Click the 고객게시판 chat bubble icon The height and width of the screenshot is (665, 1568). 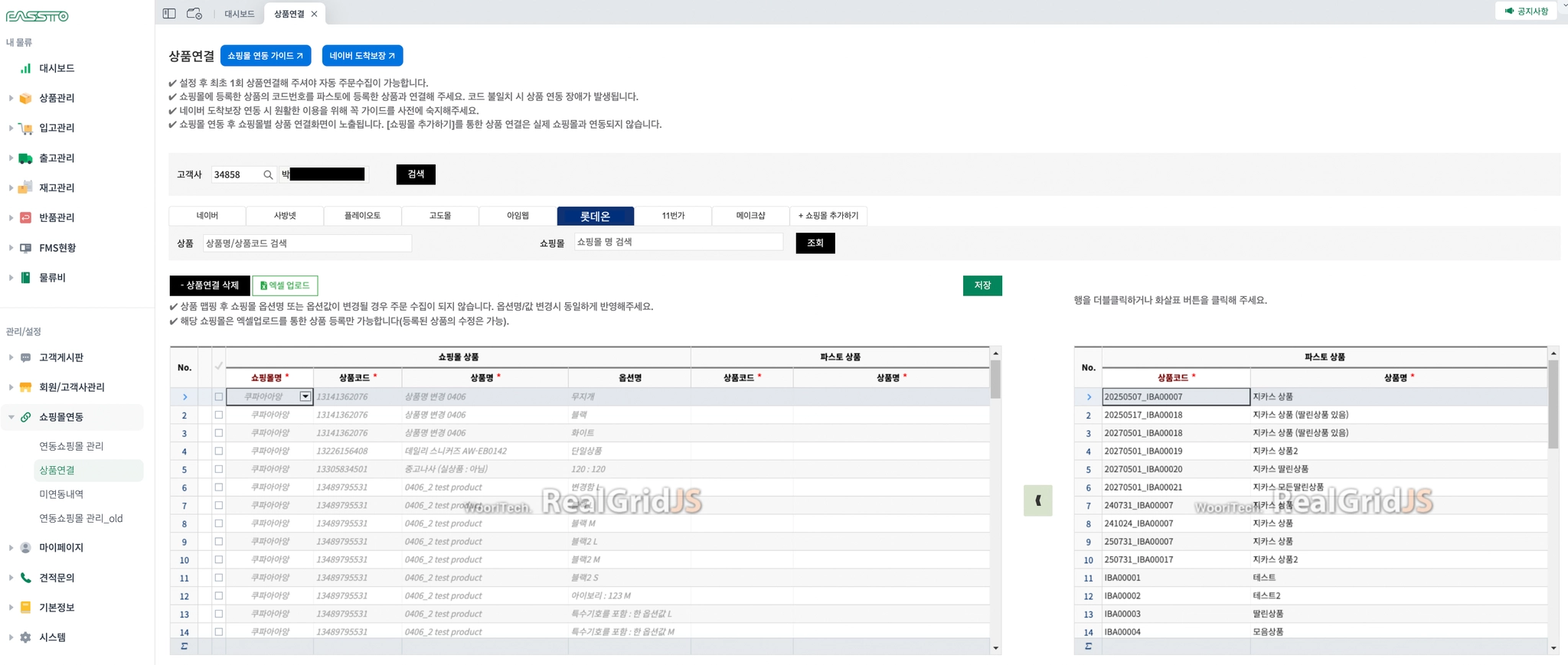click(x=25, y=357)
